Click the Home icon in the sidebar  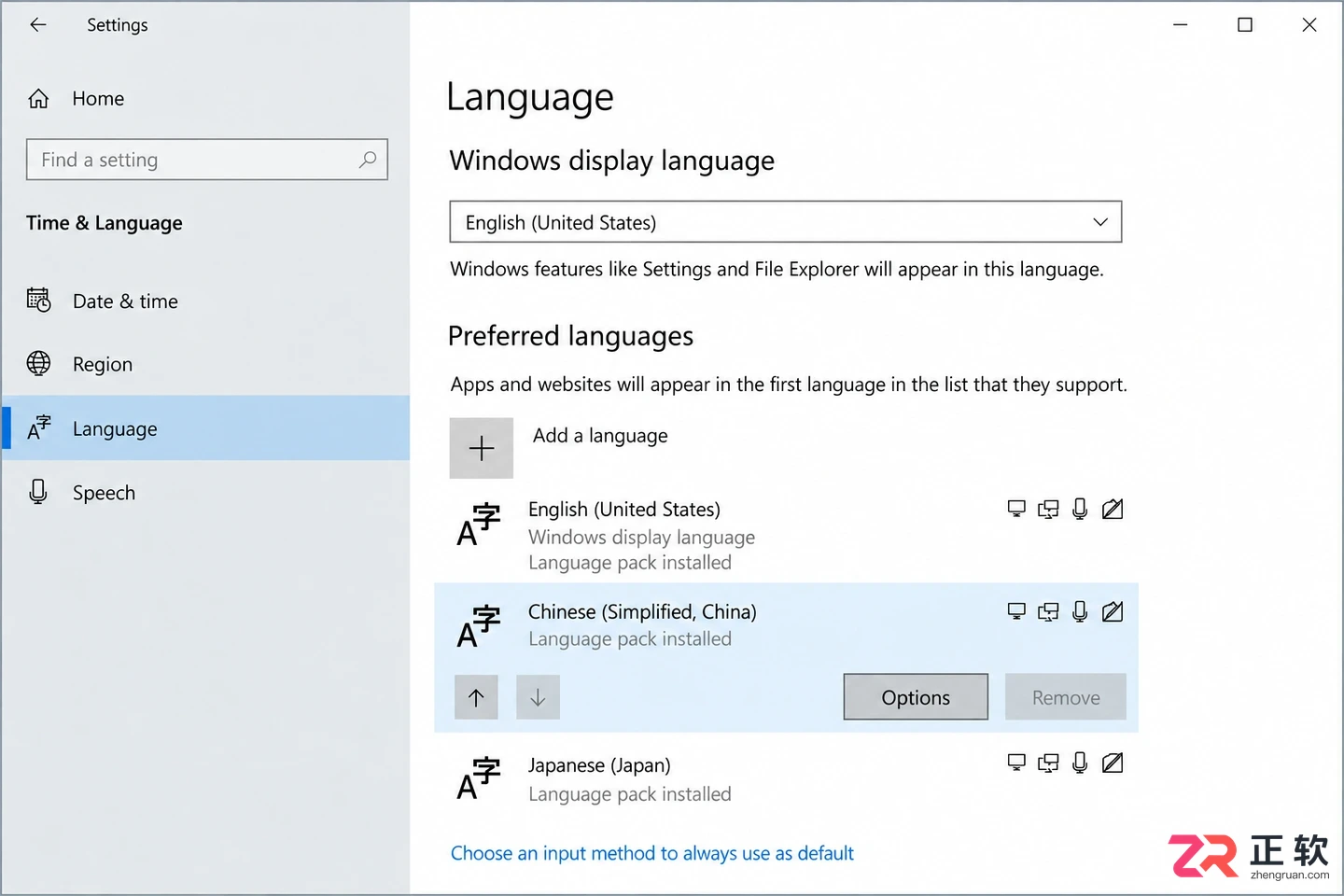pyautogui.click(x=38, y=98)
